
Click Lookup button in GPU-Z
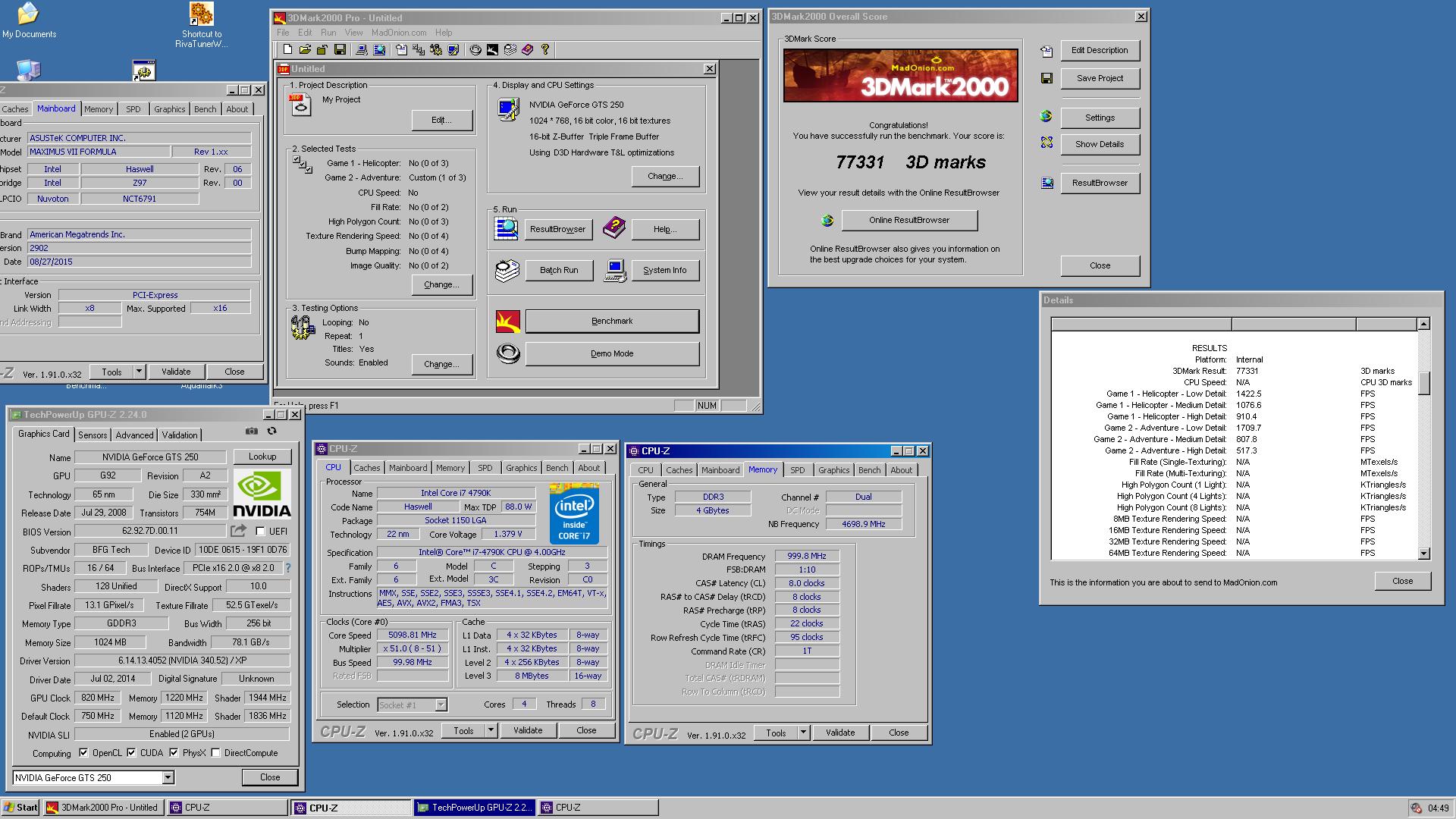click(262, 457)
